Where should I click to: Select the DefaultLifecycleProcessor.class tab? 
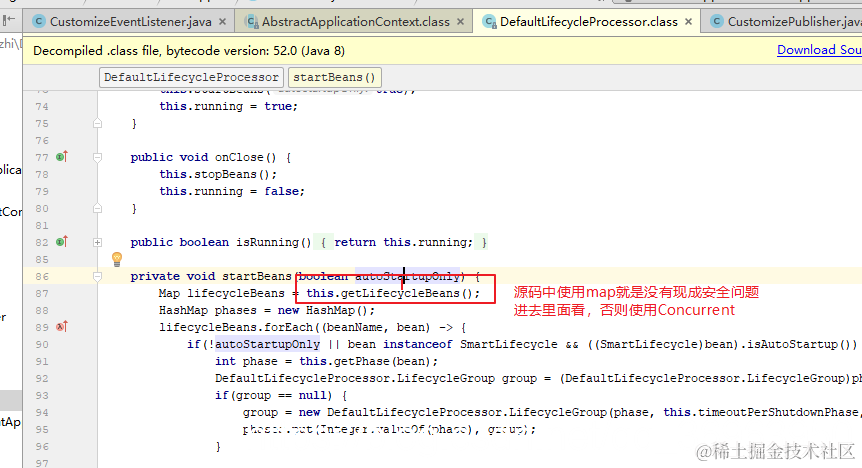click(x=589, y=22)
